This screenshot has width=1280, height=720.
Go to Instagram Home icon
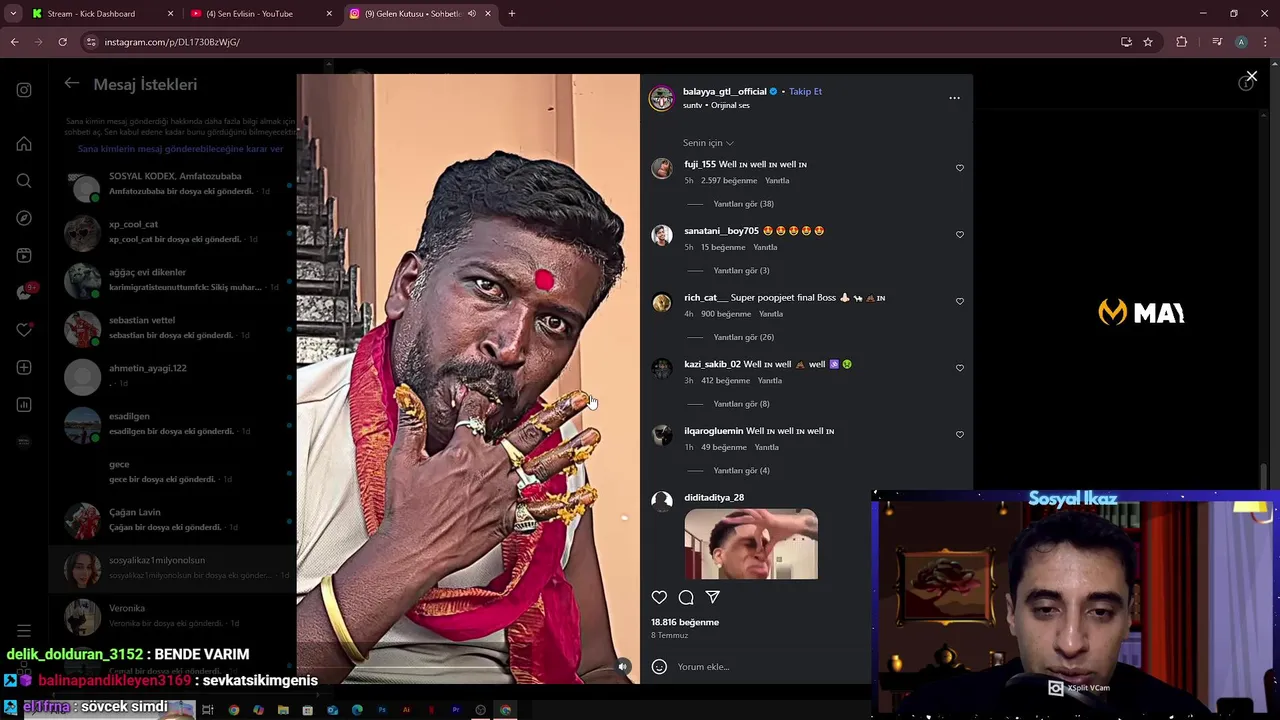pos(24,144)
